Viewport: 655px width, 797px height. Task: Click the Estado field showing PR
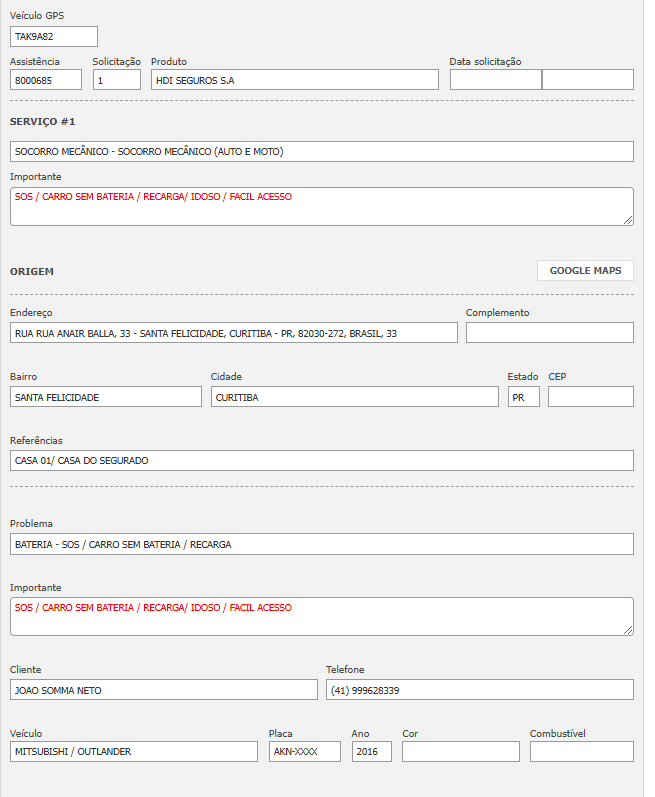523,397
